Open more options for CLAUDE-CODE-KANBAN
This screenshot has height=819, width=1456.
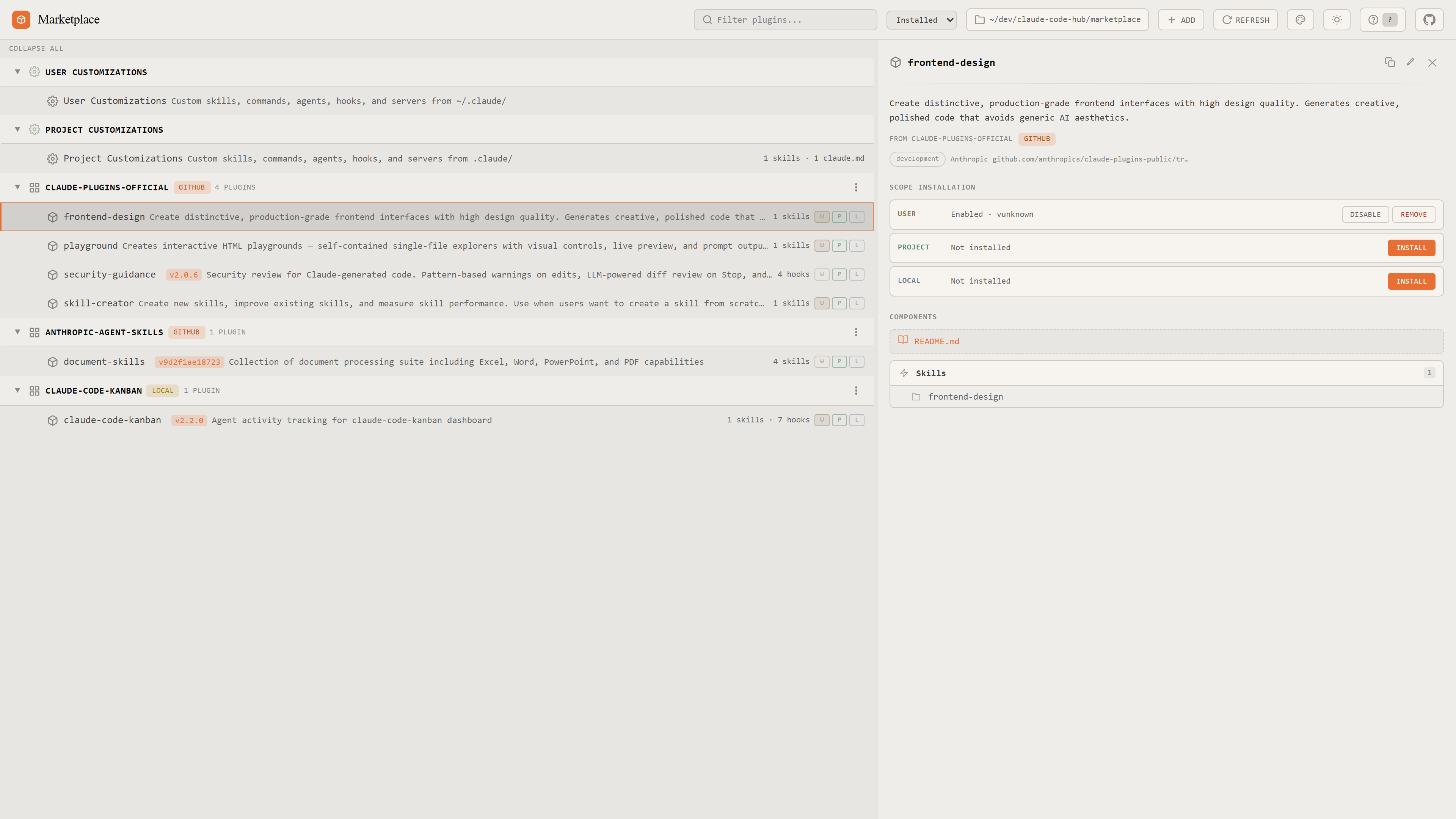point(856,391)
